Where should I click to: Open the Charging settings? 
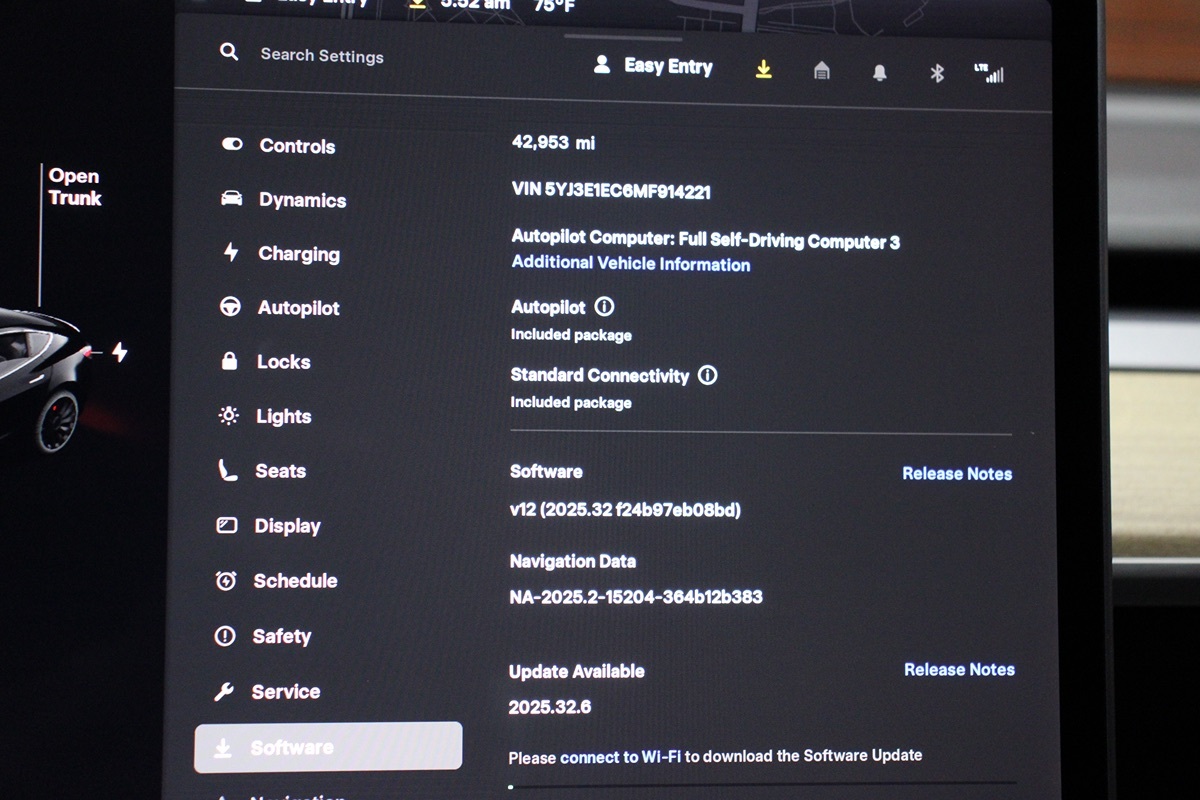click(x=280, y=254)
